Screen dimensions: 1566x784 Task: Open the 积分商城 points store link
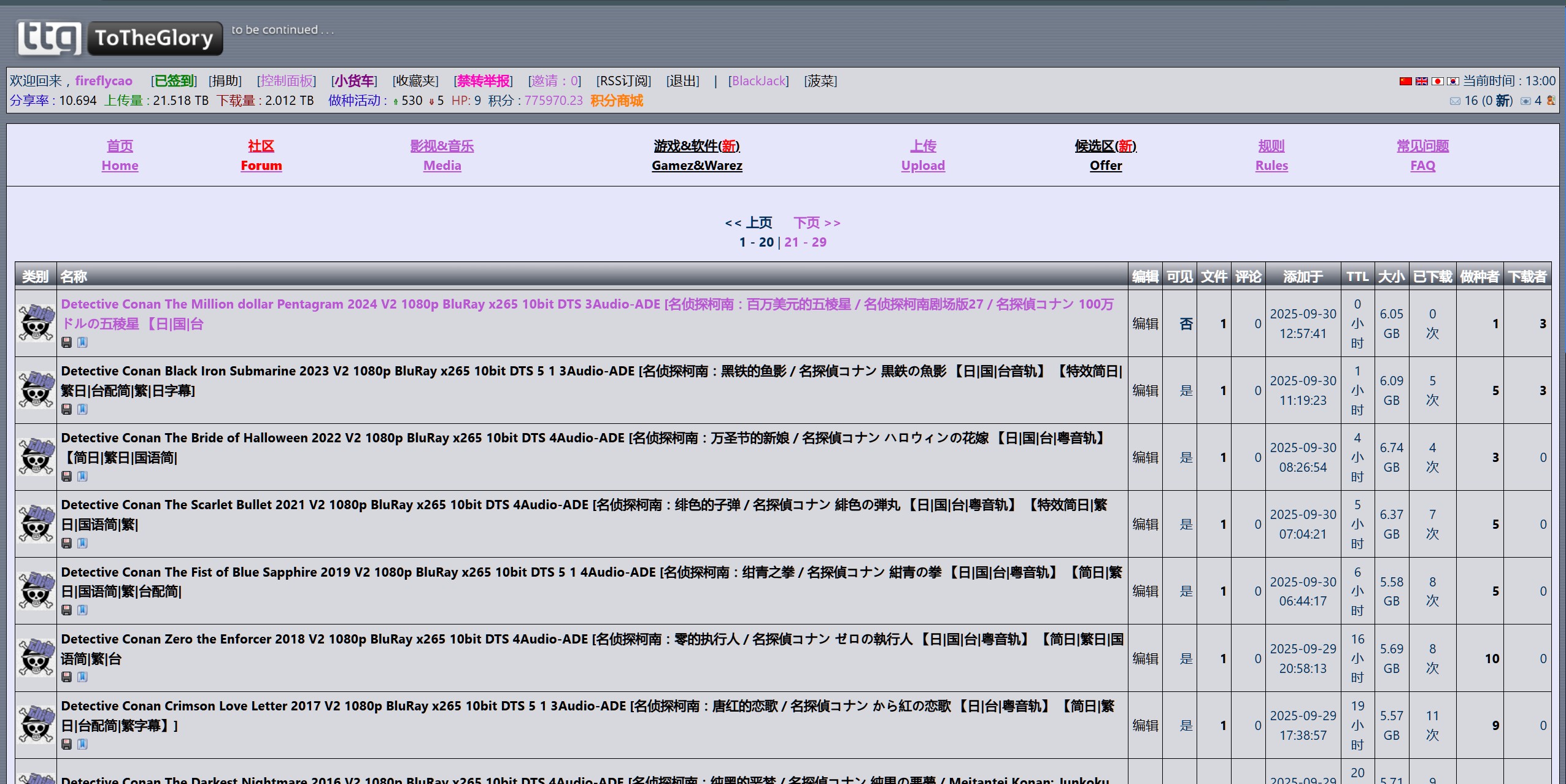pyautogui.click(x=617, y=101)
